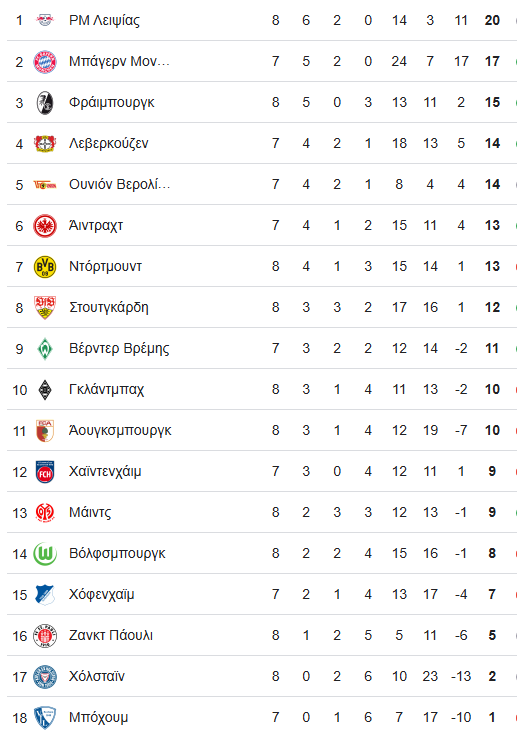Click the Χόλσταϊν row name
This screenshot has width=517, height=732.
(97, 676)
